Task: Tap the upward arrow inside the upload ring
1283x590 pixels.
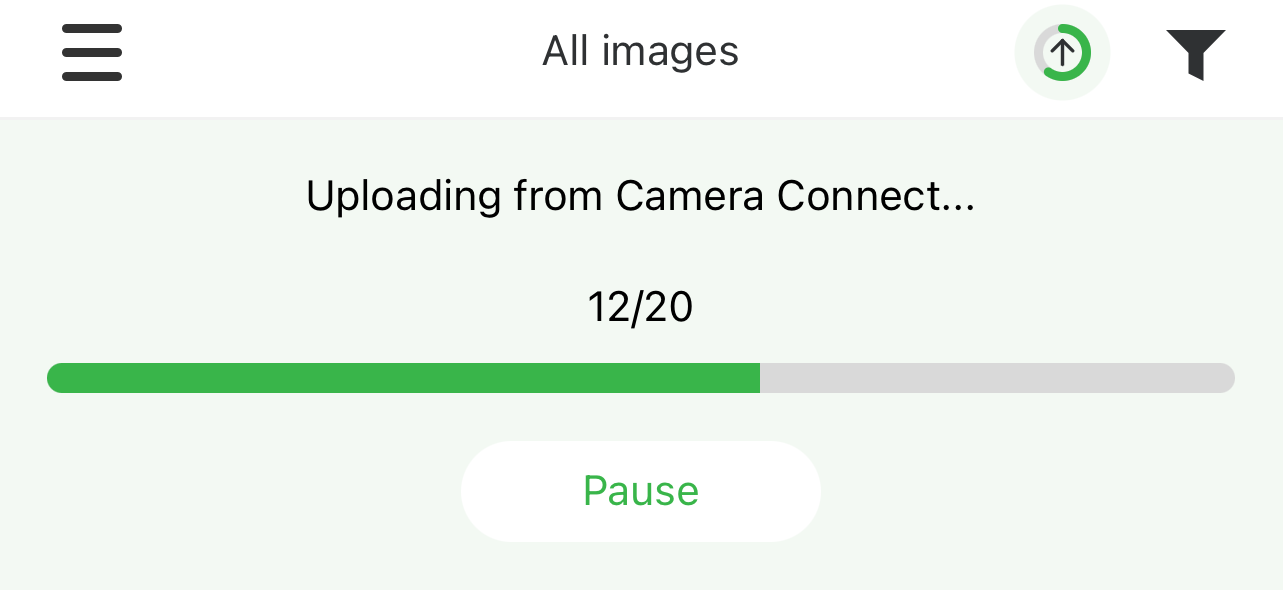Action: pyautogui.click(x=1062, y=52)
